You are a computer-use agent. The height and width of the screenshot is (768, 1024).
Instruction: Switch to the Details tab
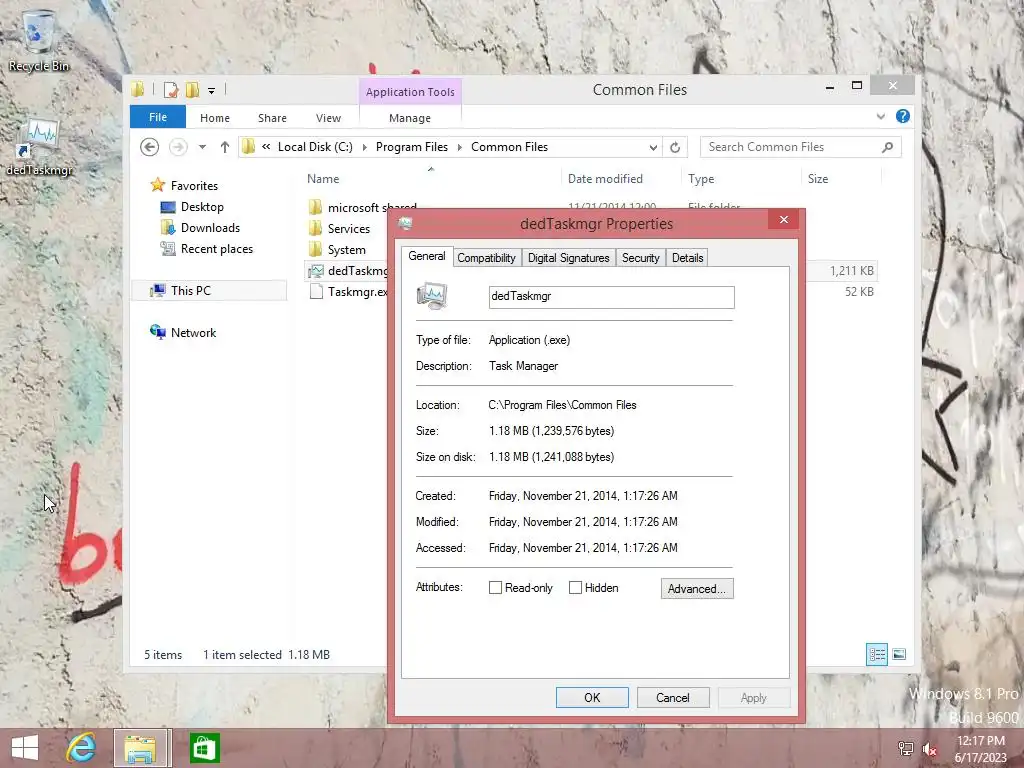(688, 258)
